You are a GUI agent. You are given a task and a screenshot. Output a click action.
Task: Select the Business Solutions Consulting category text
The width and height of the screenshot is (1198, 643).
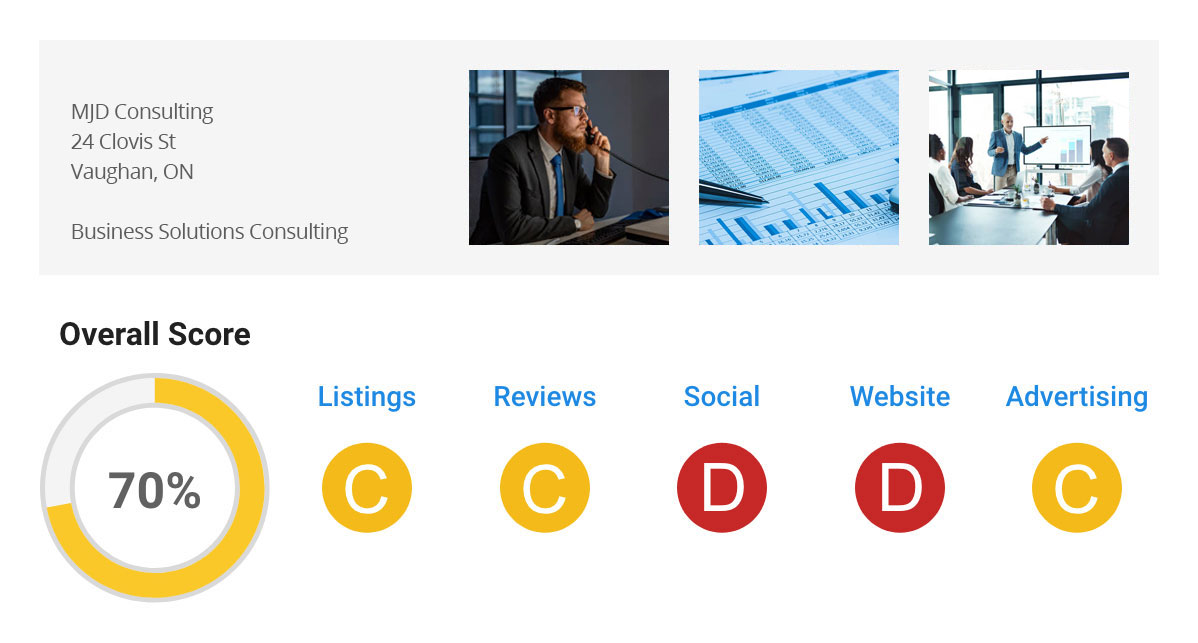(209, 232)
